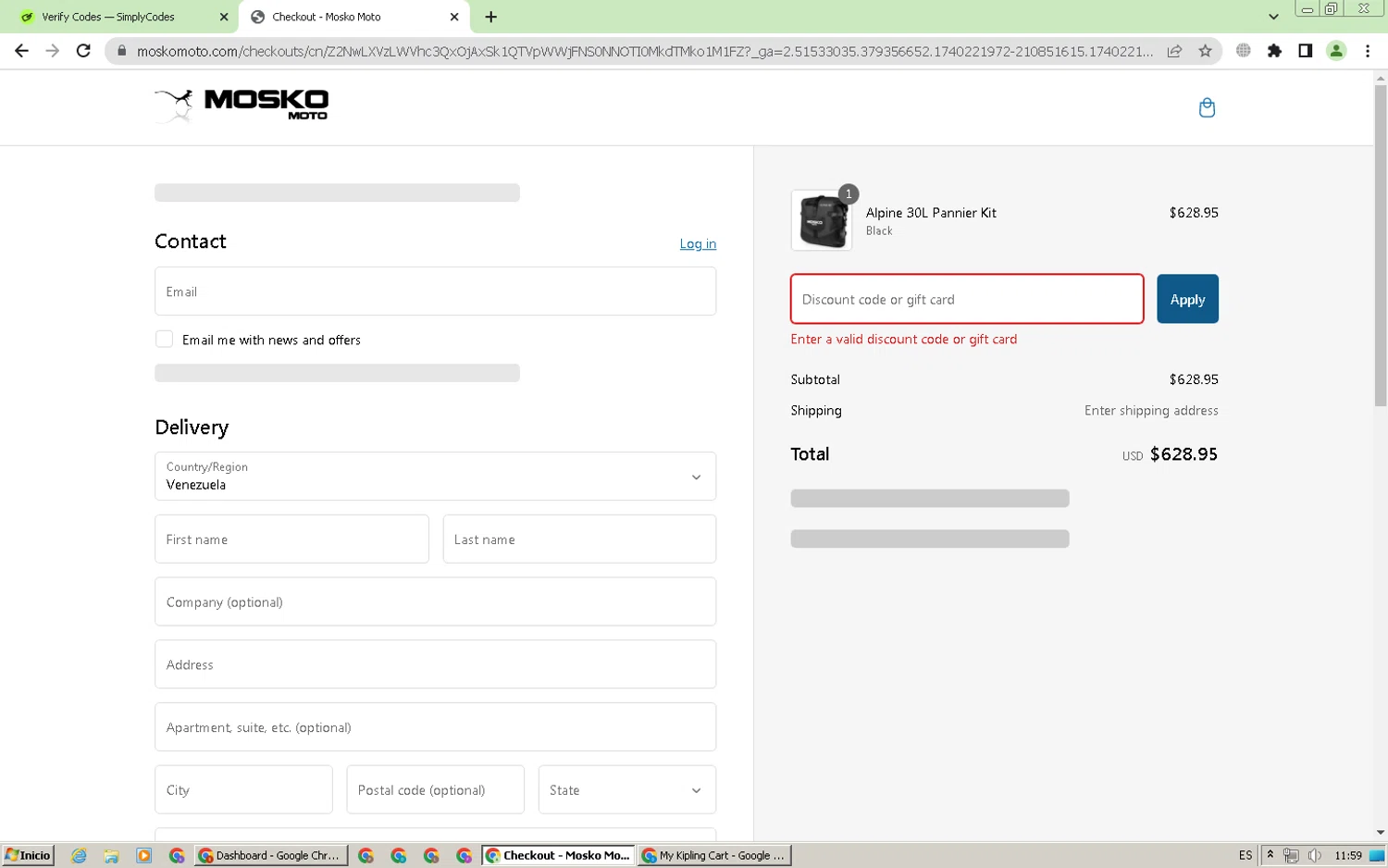Click the globe extension icon in toolbar
The image size is (1388, 868).
pyautogui.click(x=1244, y=51)
